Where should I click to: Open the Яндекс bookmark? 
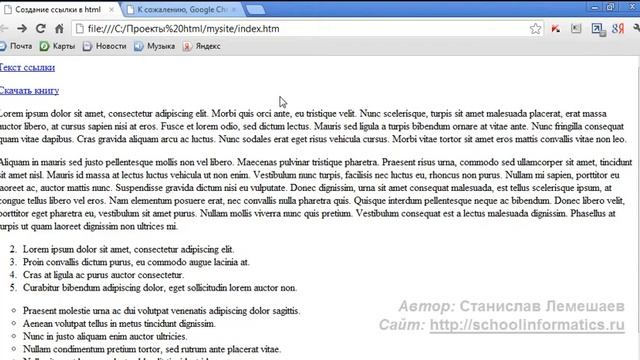point(202,46)
